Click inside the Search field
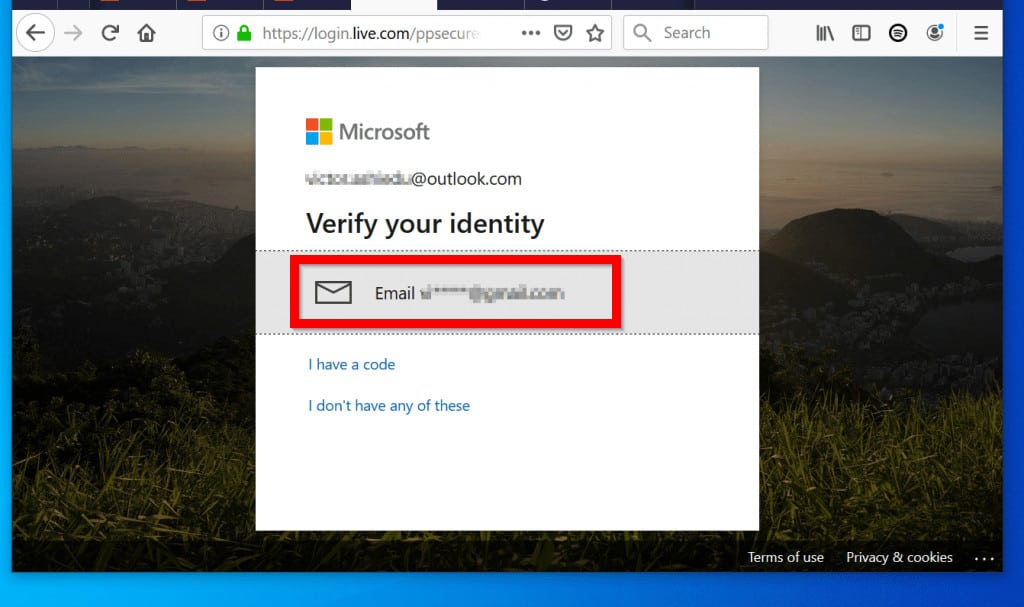This screenshot has height=607, width=1024. point(700,32)
